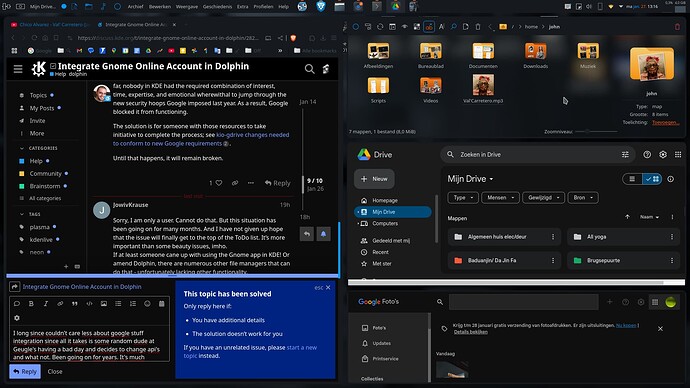The height and width of the screenshot is (388, 690).
Task: Open Drive advanced search filter options icon
Action: coord(625,154)
